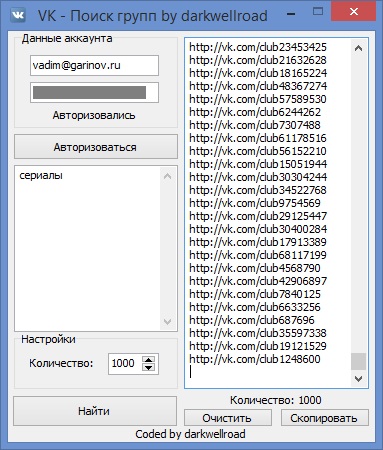Minimize the VK group search window
The height and width of the screenshot is (450, 383).
coord(291,14)
